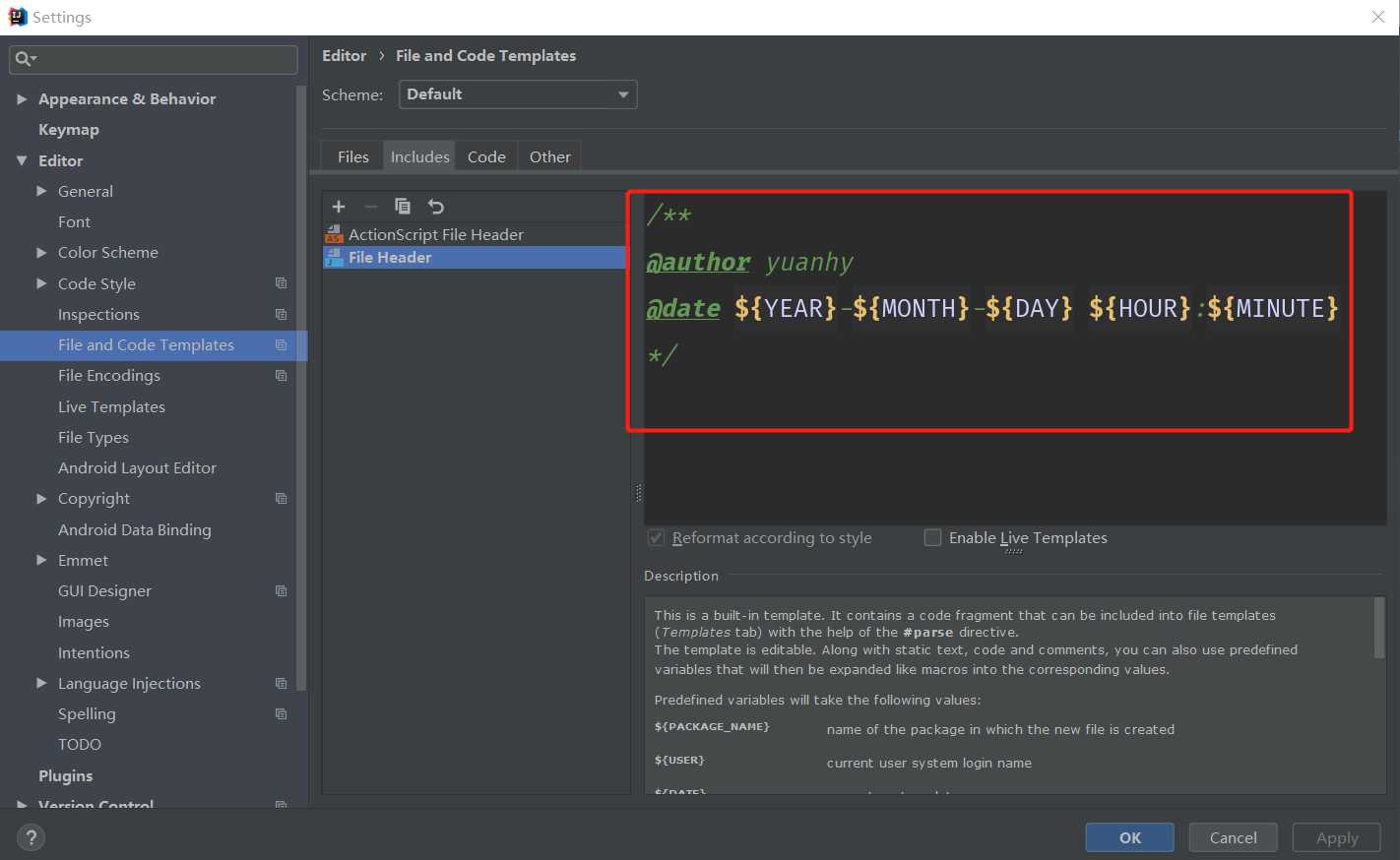Select File Header in template list
Viewport: 1400px width, 860px height.
pos(474,258)
